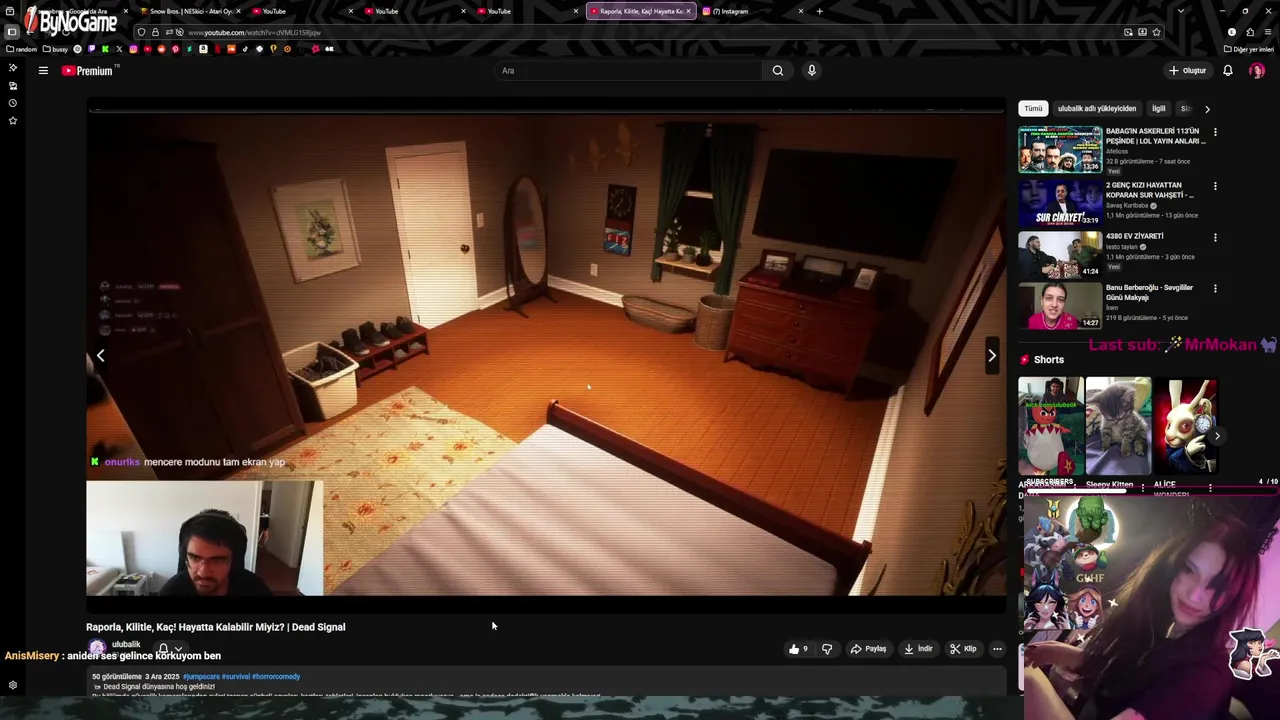The width and height of the screenshot is (1280, 720).
Task: Toggle the browser sidebar button
Action: point(12,32)
